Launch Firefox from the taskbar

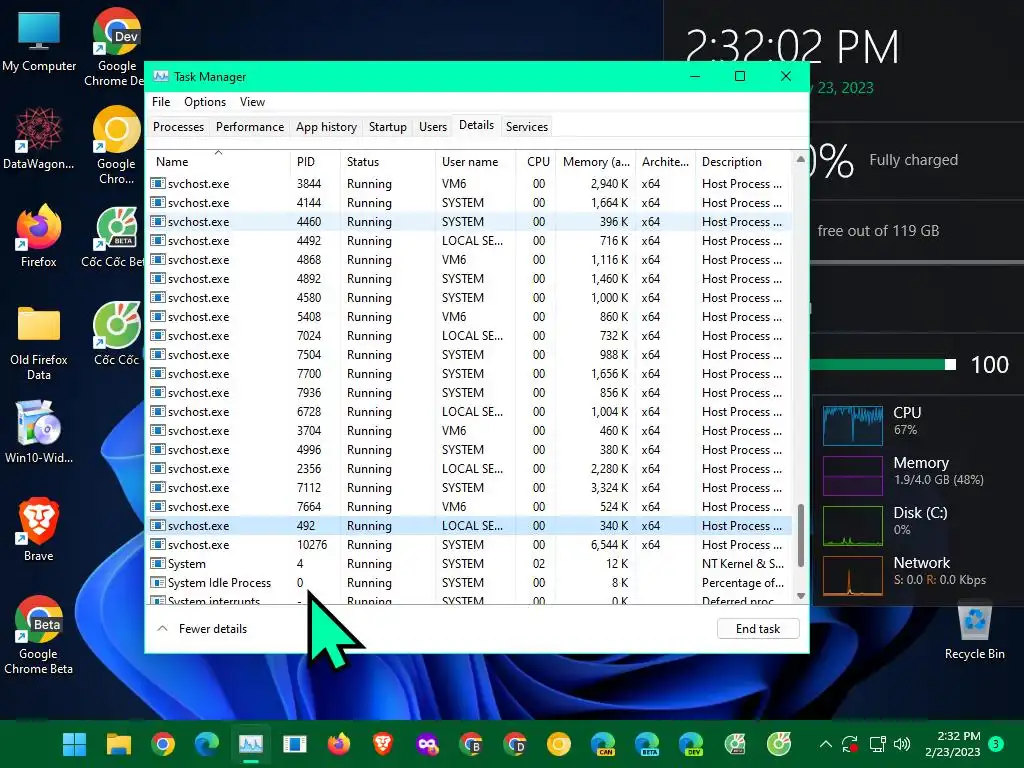[x=338, y=744]
